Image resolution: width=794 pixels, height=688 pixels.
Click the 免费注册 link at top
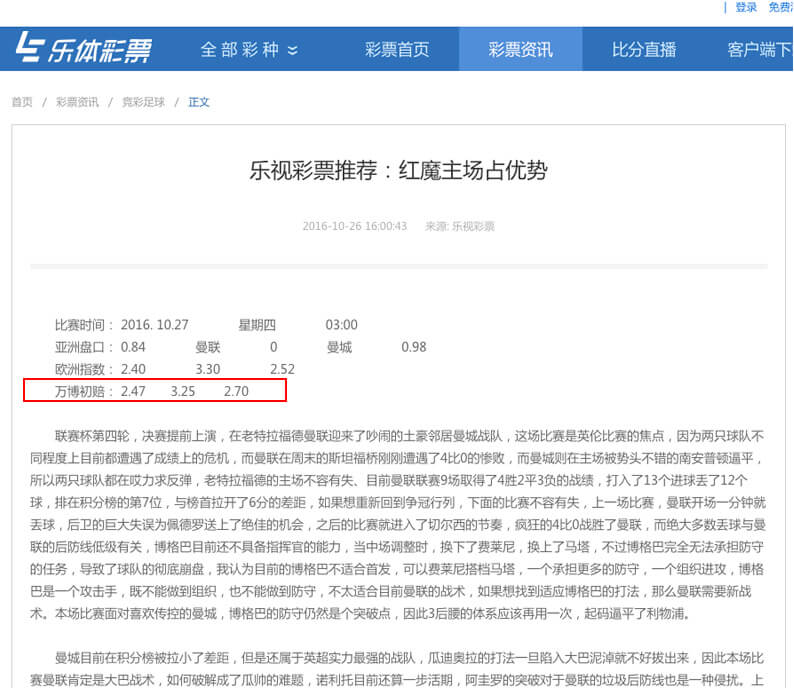[780, 7]
